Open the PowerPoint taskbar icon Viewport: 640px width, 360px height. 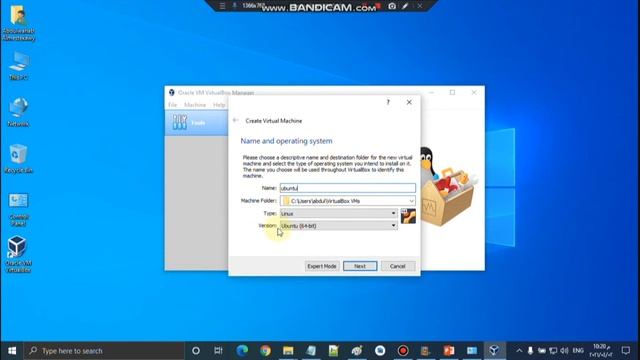[x=449, y=351]
